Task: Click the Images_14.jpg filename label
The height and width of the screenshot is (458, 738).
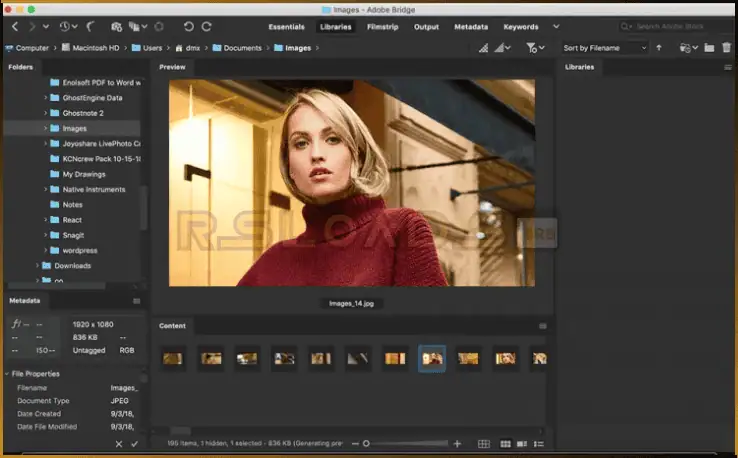Action: click(x=352, y=304)
